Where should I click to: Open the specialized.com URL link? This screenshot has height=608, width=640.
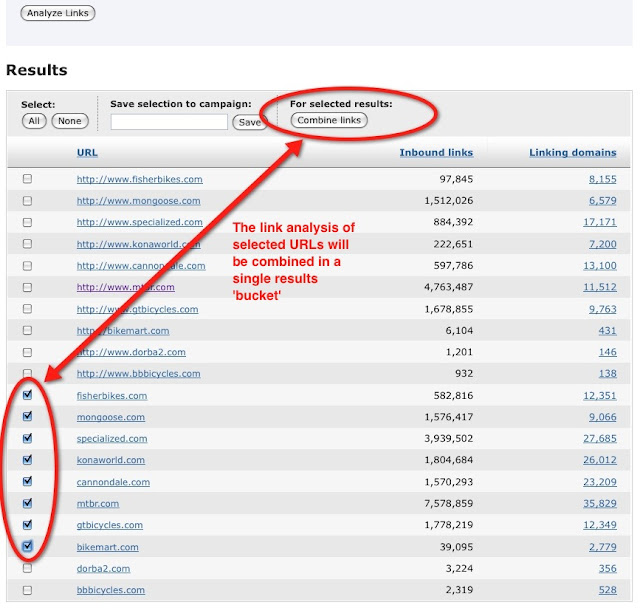point(112,438)
